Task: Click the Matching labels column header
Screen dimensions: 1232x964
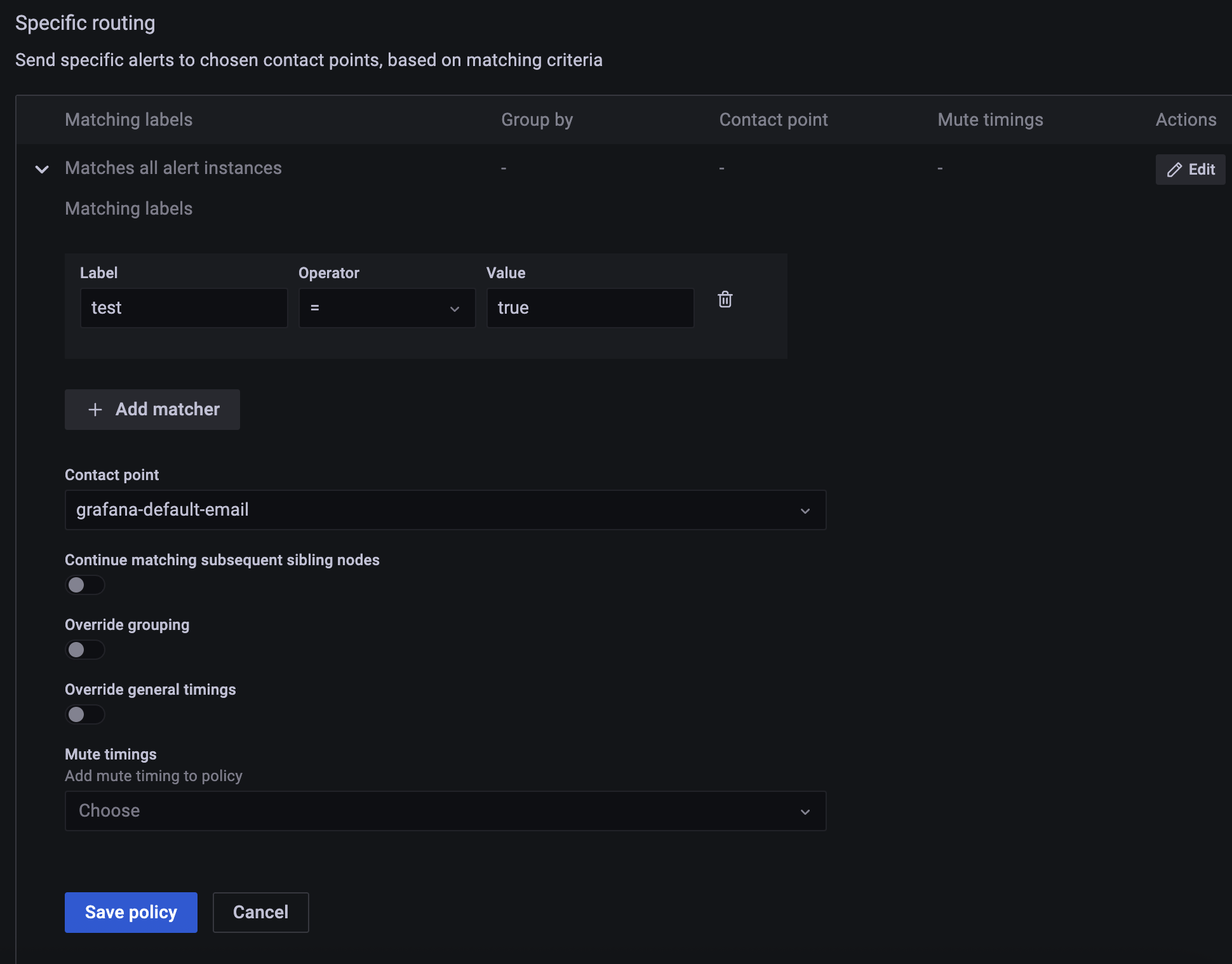Action: pos(128,119)
